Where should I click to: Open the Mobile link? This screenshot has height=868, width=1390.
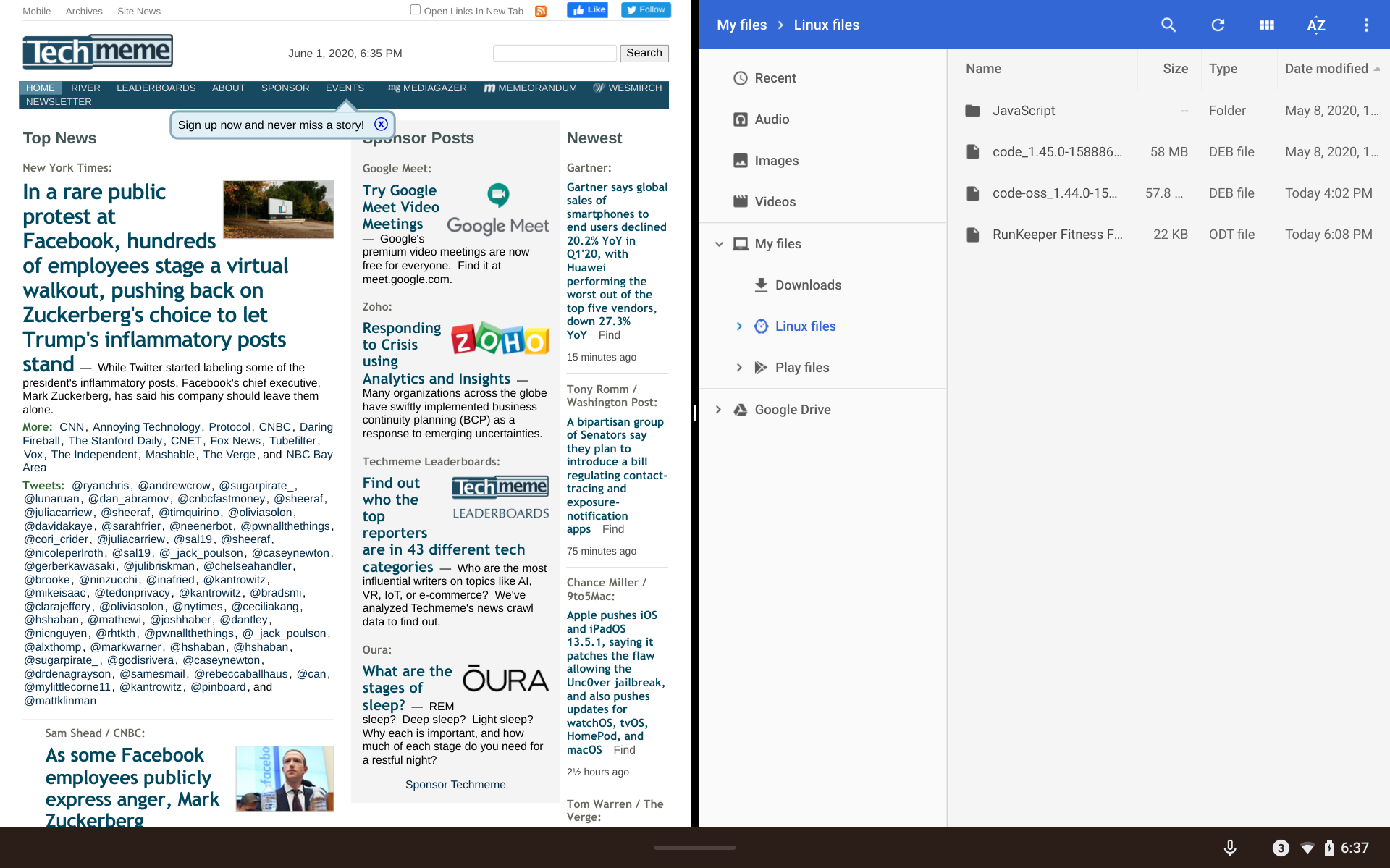[36, 11]
